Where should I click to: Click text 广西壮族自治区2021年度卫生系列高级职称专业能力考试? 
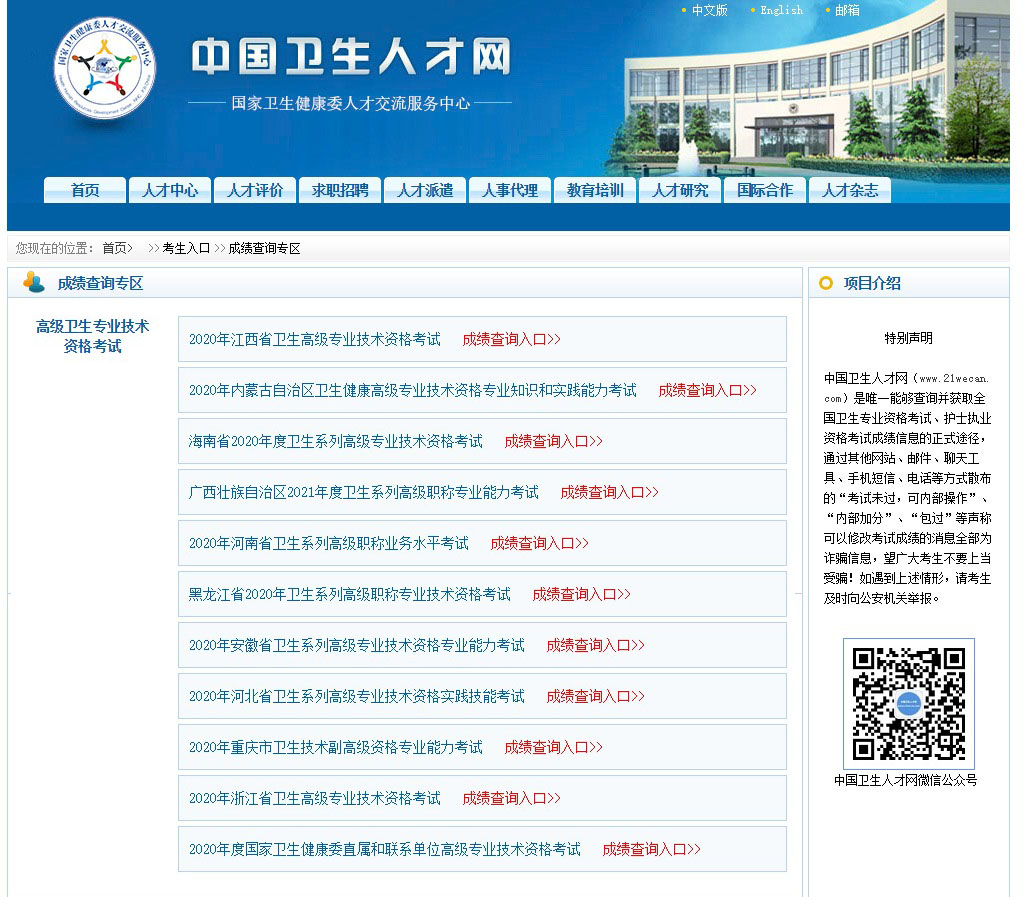[364, 492]
